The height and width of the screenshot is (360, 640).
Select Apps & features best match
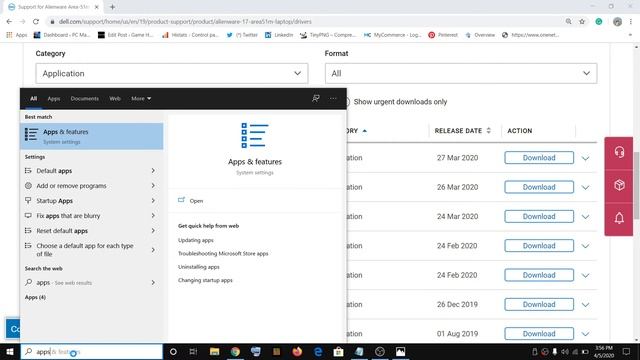(x=92, y=136)
